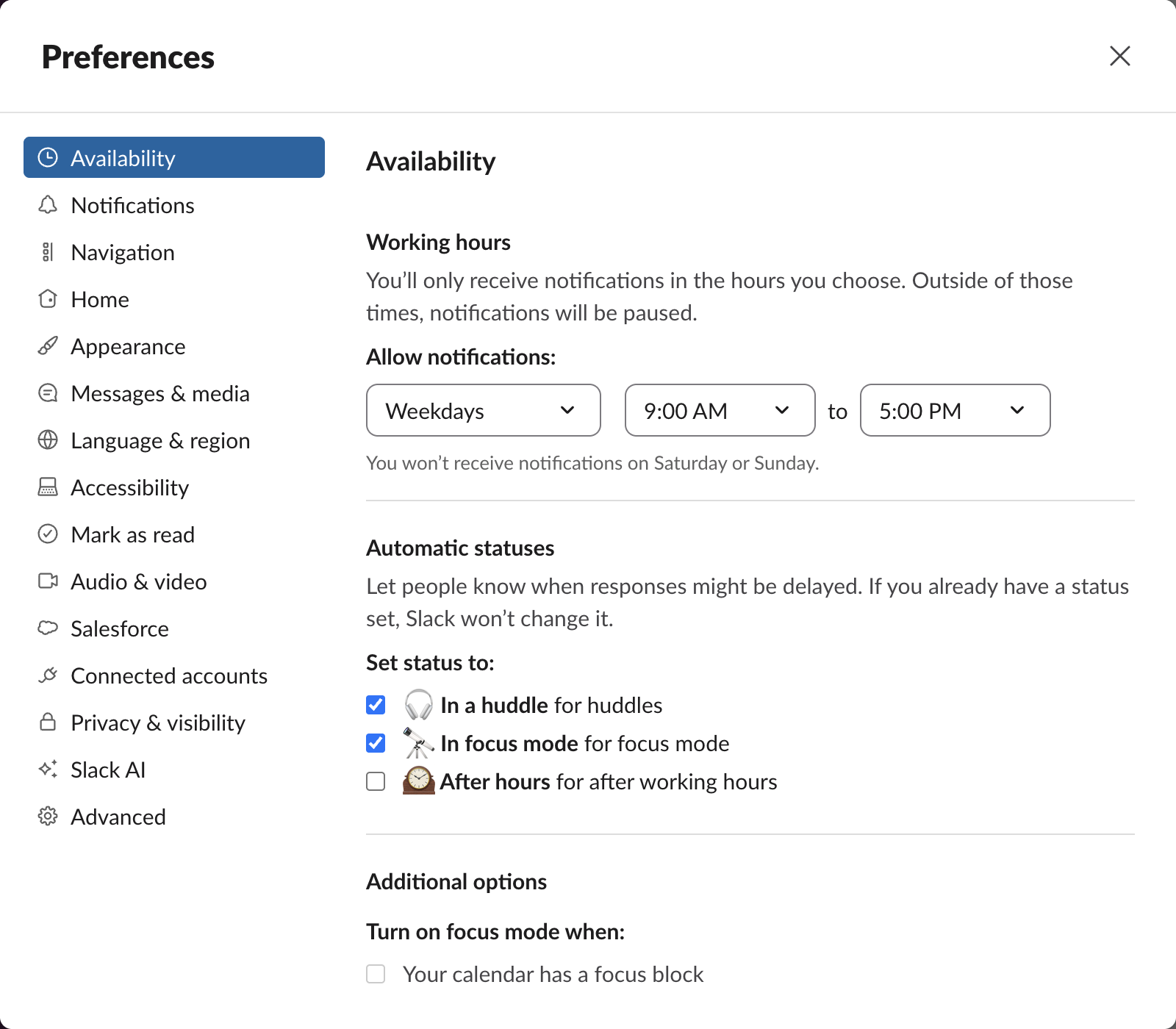Image resolution: width=1176 pixels, height=1029 pixels.
Task: Open the 5:00 PM end time dropdown
Action: [x=955, y=410]
